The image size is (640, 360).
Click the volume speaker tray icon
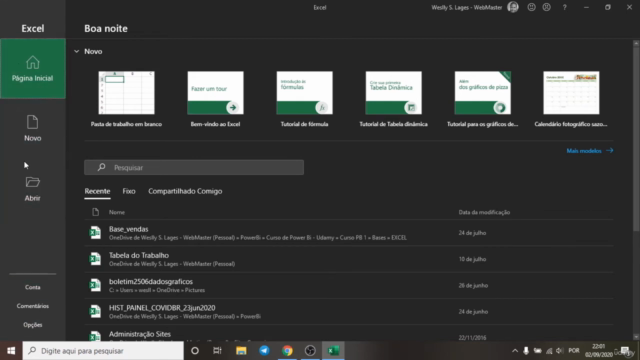coord(560,351)
